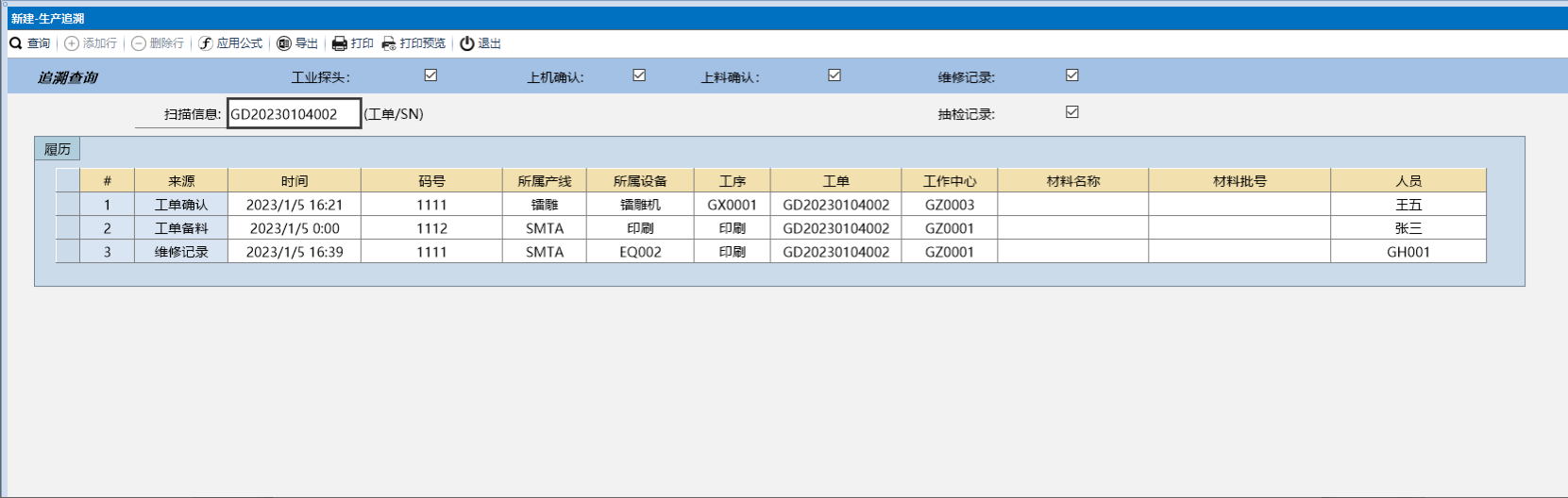Select the 履历 tab
Viewport: 1568px width, 498px height.
tap(58, 149)
